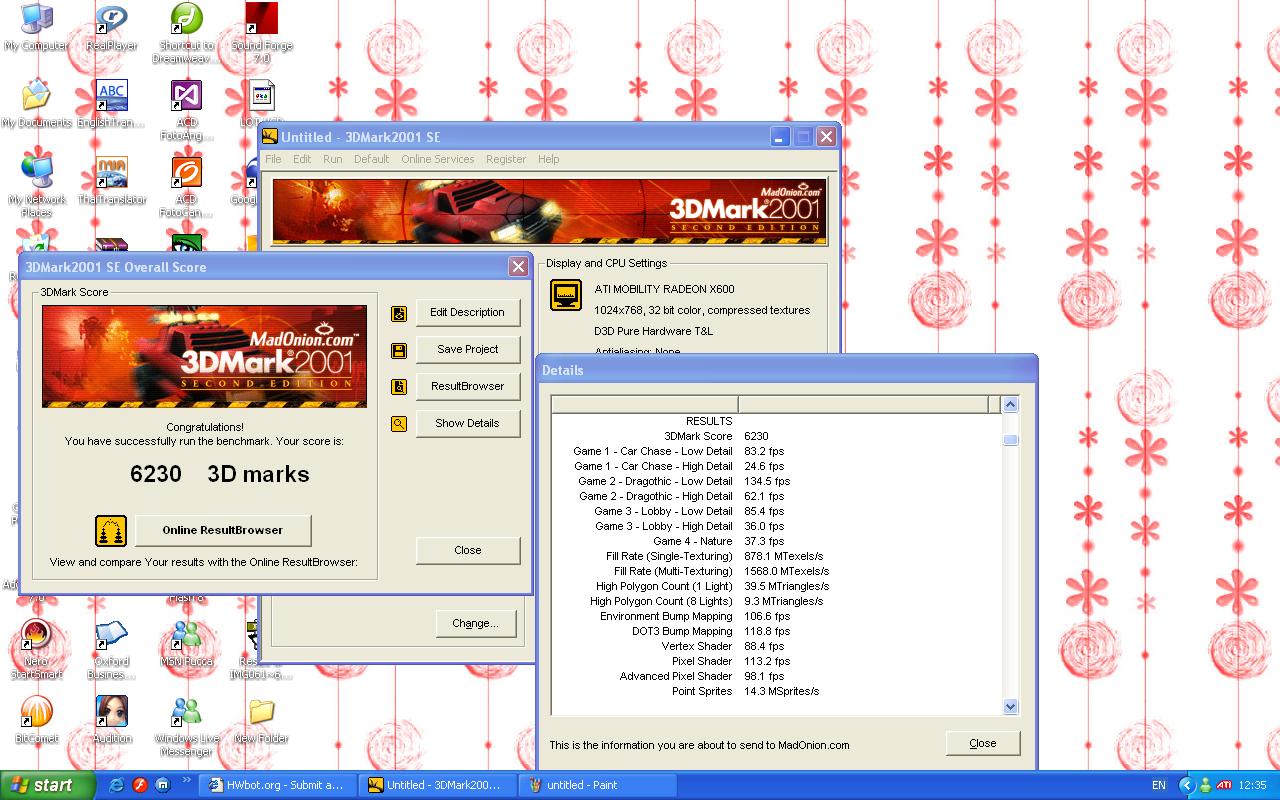Click the Online ResultBrowser podium icon

click(x=111, y=530)
